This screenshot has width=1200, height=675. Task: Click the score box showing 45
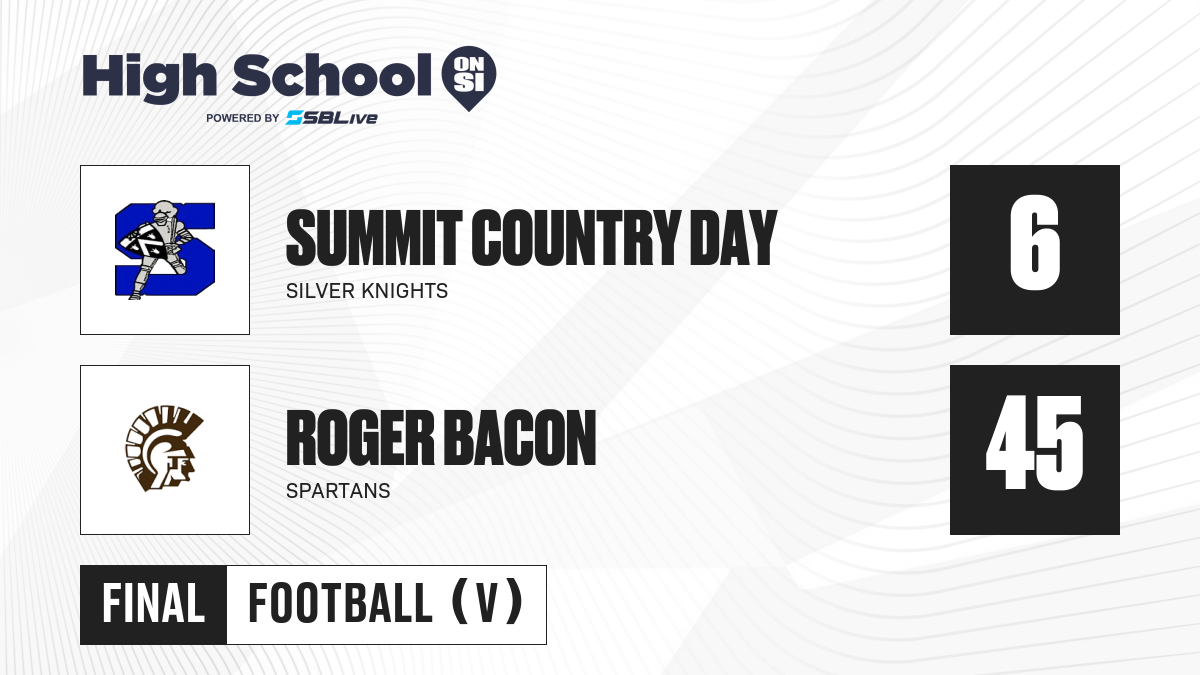[1035, 450]
